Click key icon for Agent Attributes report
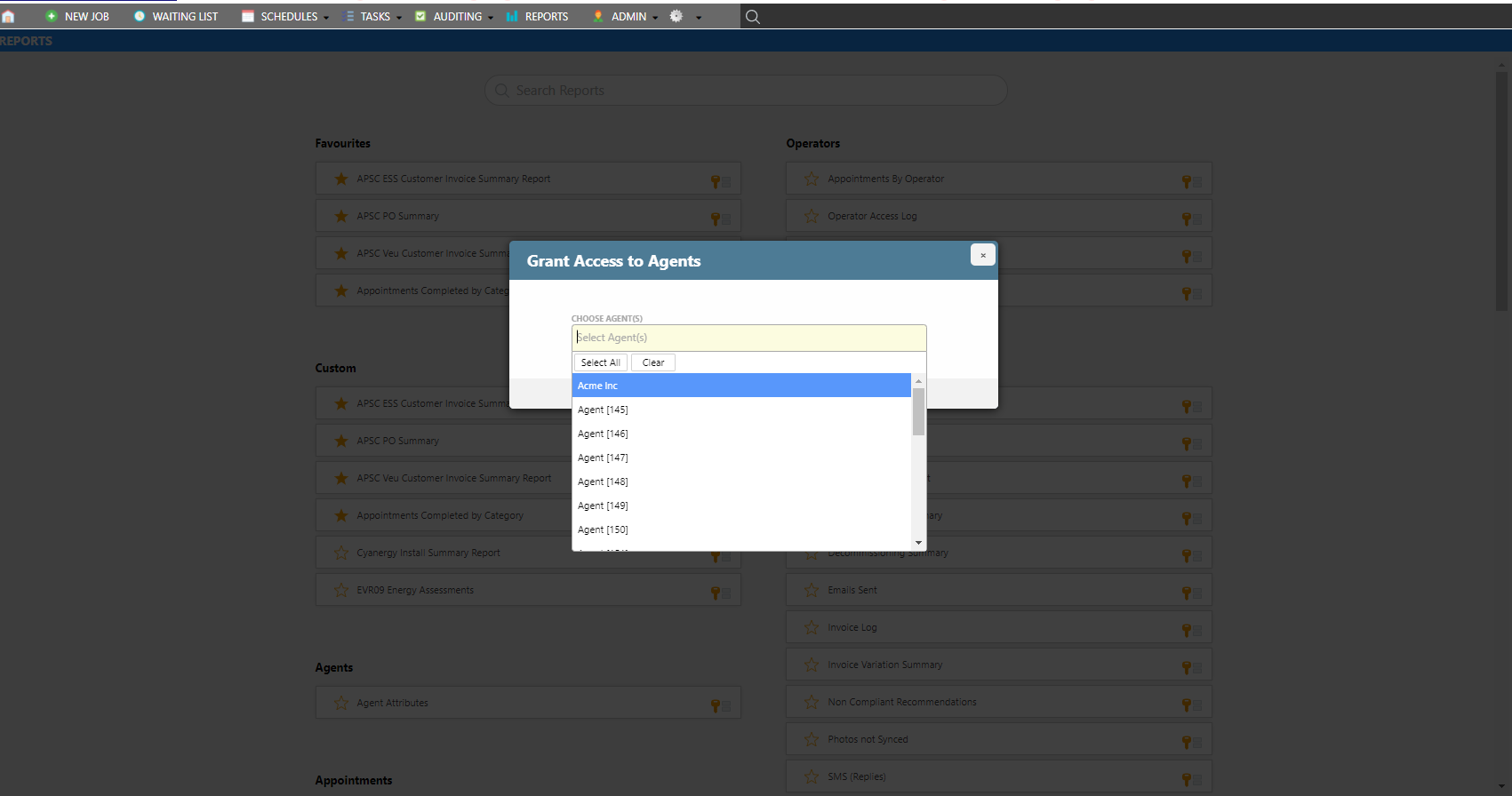 [716, 704]
